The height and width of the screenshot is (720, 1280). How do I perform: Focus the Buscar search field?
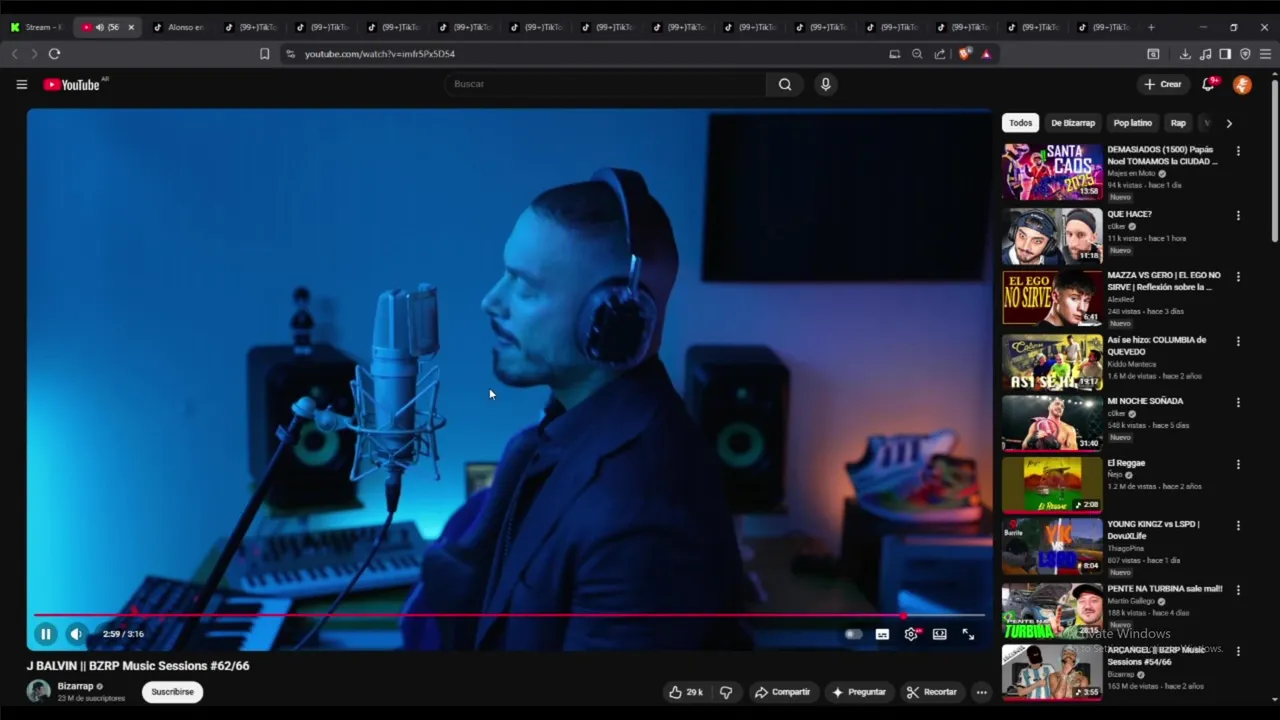[607, 84]
